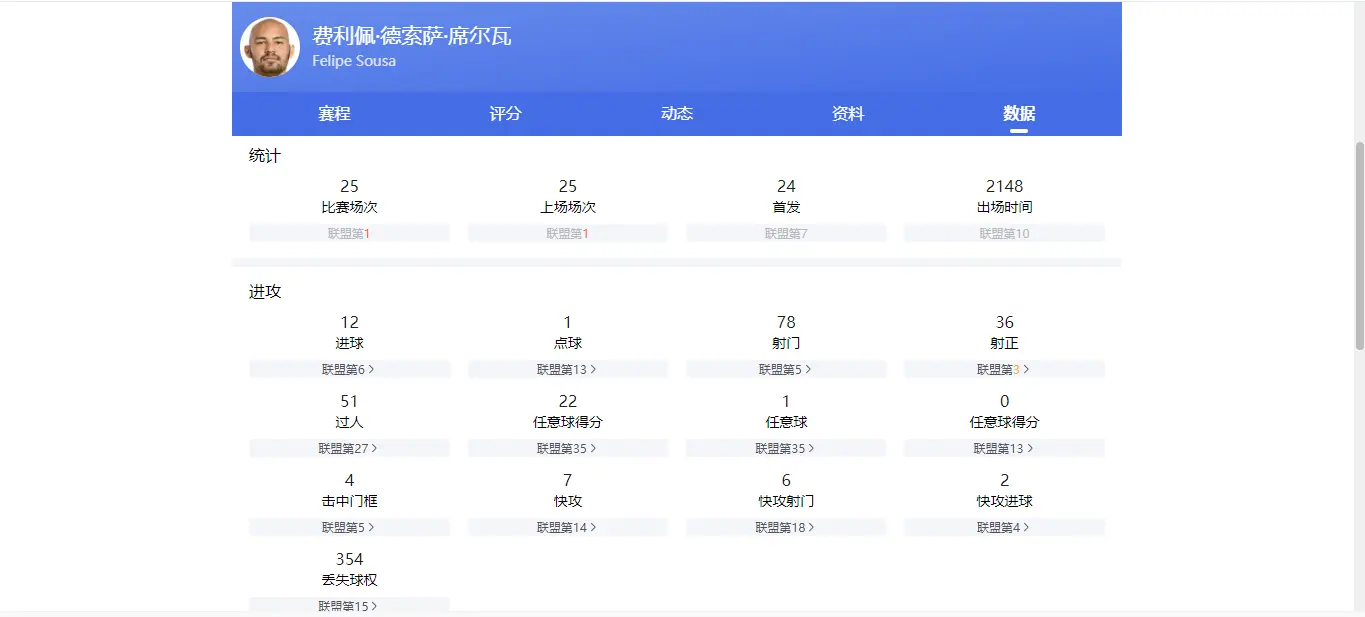Open 联盟第4 rank under 快攻进球

[1004, 527]
